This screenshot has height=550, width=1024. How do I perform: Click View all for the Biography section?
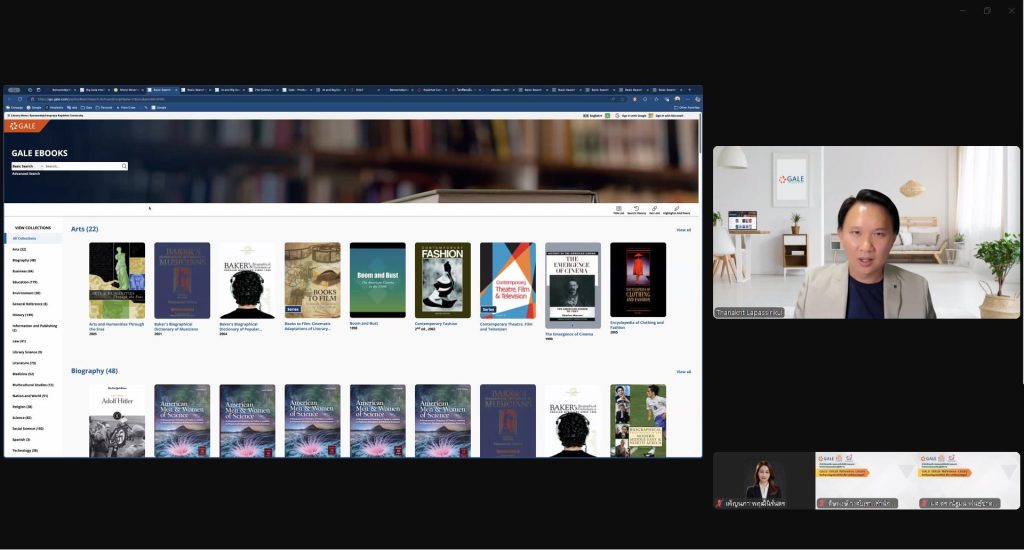(x=683, y=372)
